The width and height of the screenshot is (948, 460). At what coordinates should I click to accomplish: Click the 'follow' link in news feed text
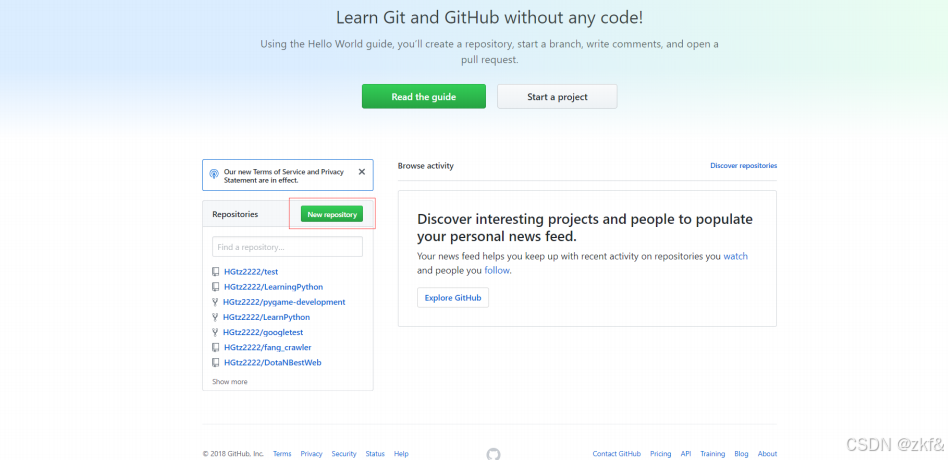point(497,271)
